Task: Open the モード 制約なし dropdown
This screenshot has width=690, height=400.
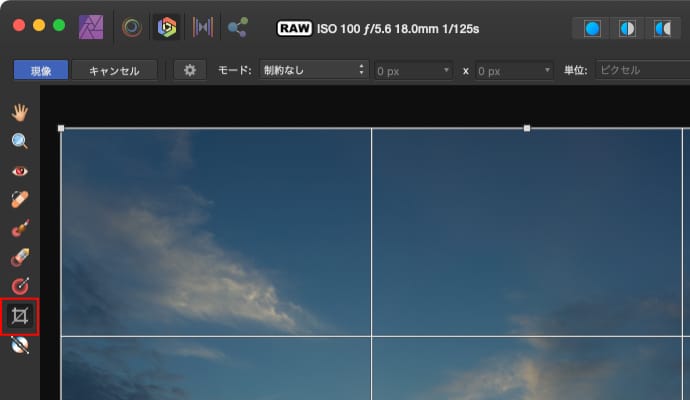Action: click(x=313, y=70)
